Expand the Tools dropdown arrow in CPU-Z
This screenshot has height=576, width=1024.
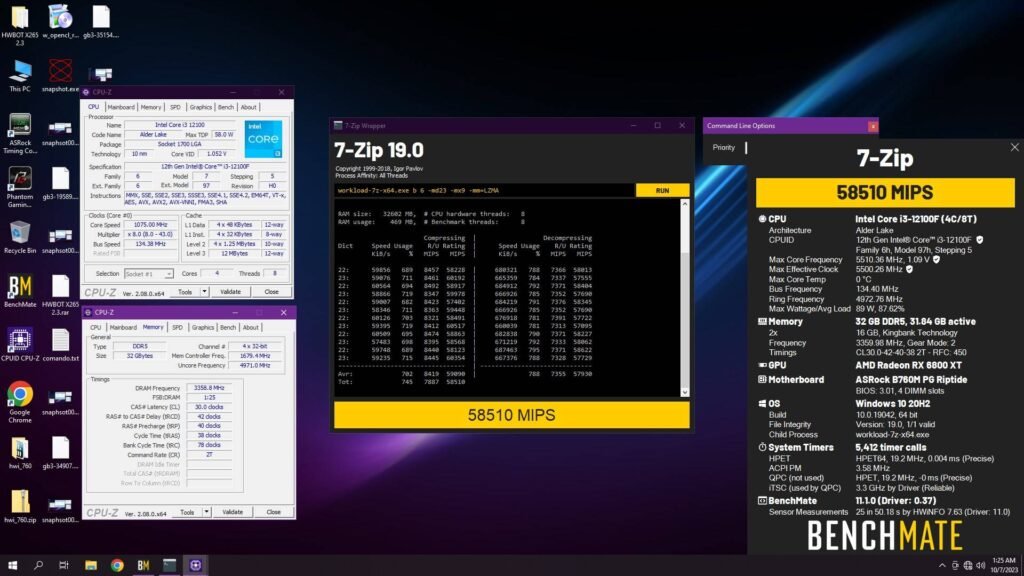[205, 291]
